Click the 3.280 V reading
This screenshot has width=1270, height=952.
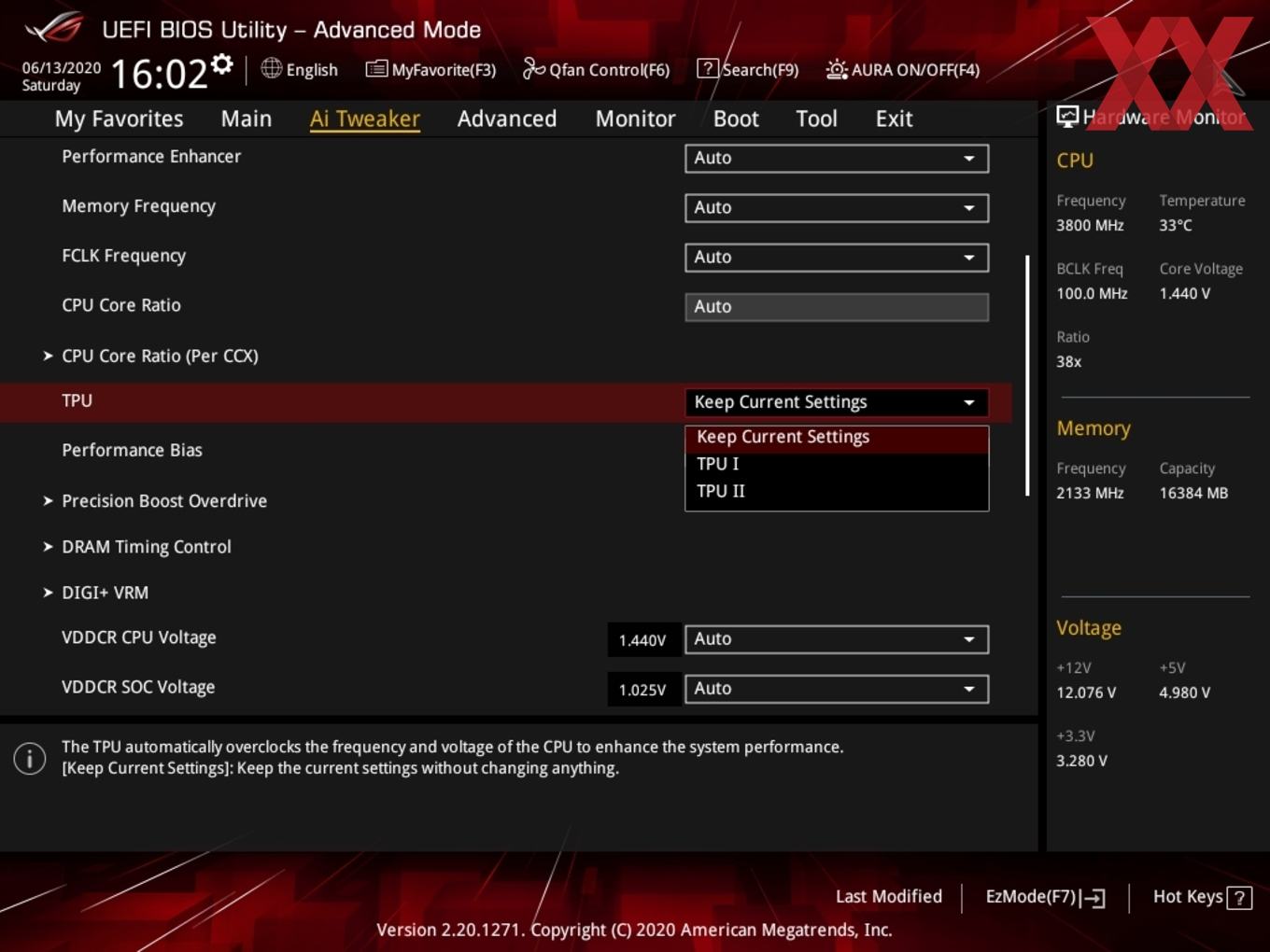1081,761
